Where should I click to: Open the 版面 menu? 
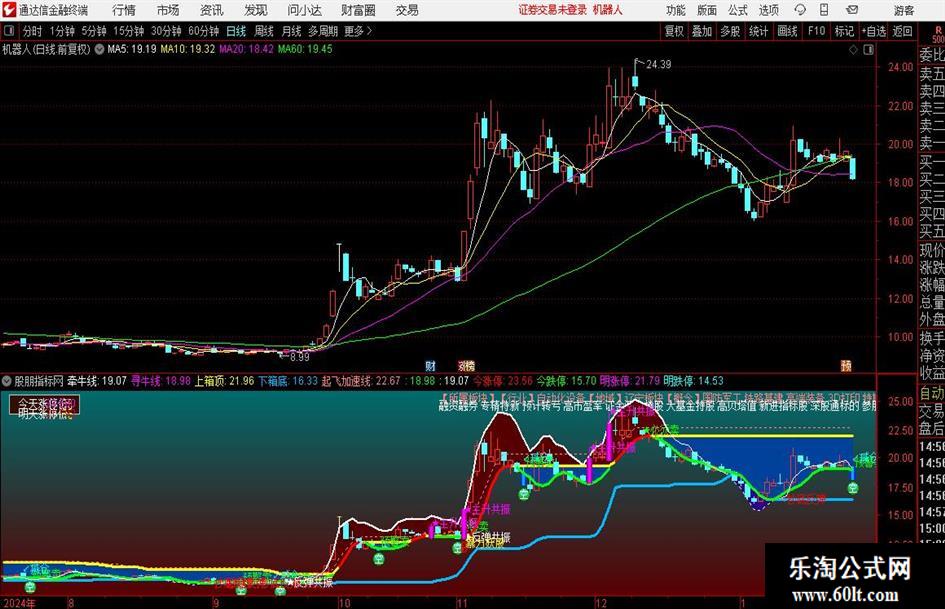706,10
